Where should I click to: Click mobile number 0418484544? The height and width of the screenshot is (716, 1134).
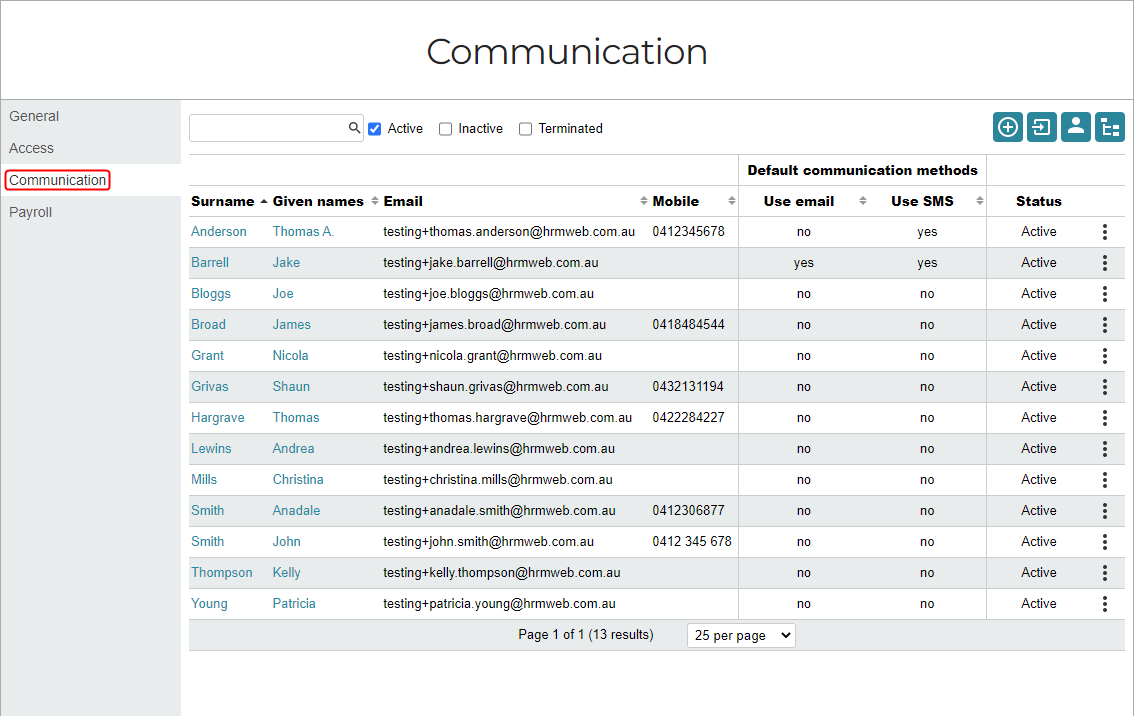point(688,325)
